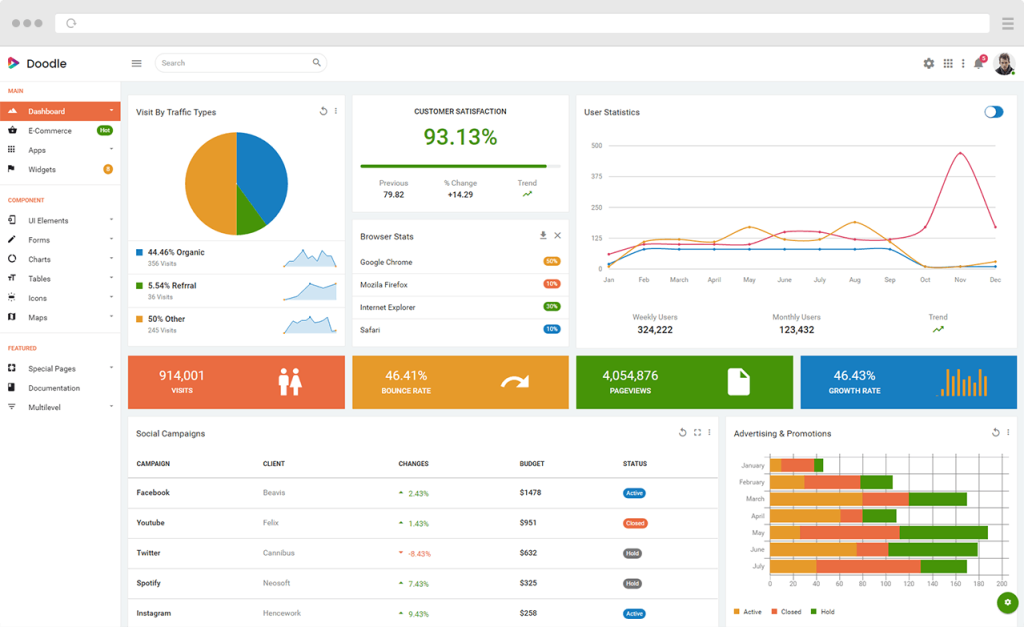
Task: Click the Active status badge for Instagram
Action: [x=634, y=613]
